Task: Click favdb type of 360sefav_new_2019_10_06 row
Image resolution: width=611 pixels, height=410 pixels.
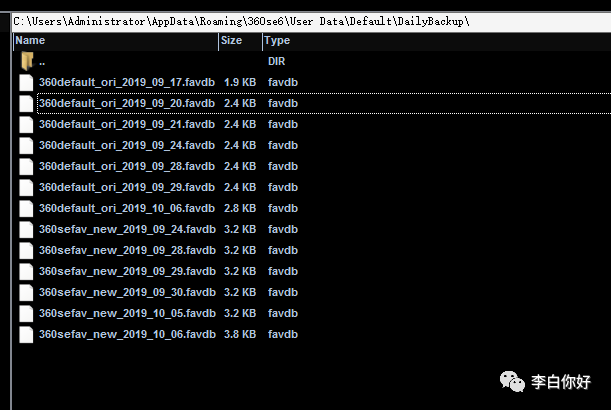Action: click(283, 335)
